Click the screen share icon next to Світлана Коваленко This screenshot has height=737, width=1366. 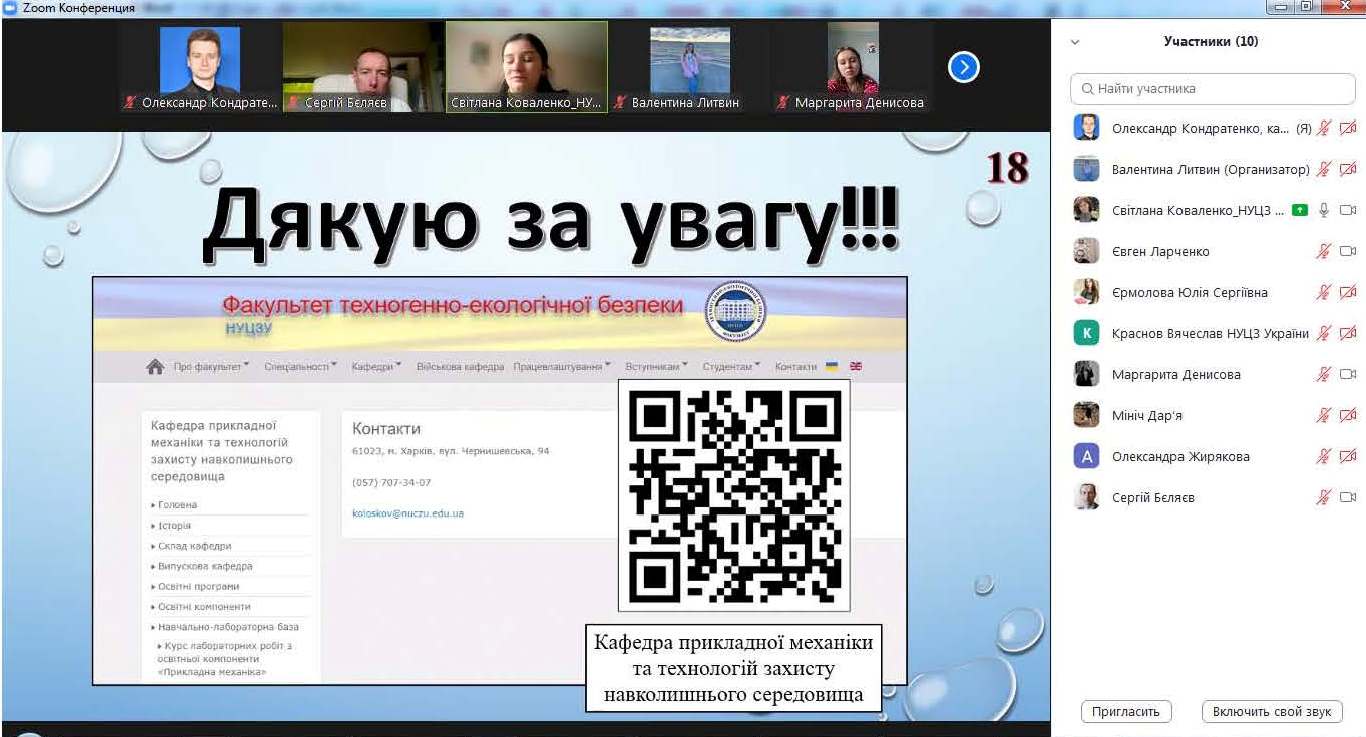1299,211
